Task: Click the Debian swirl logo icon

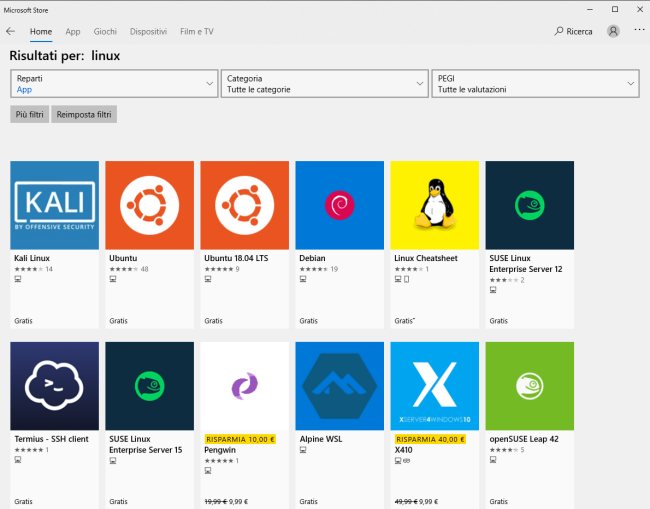Action: point(339,205)
